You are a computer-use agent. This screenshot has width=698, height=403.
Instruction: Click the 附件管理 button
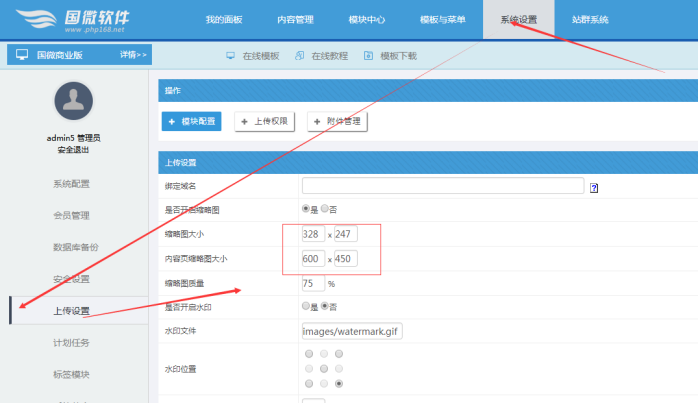(x=335, y=121)
